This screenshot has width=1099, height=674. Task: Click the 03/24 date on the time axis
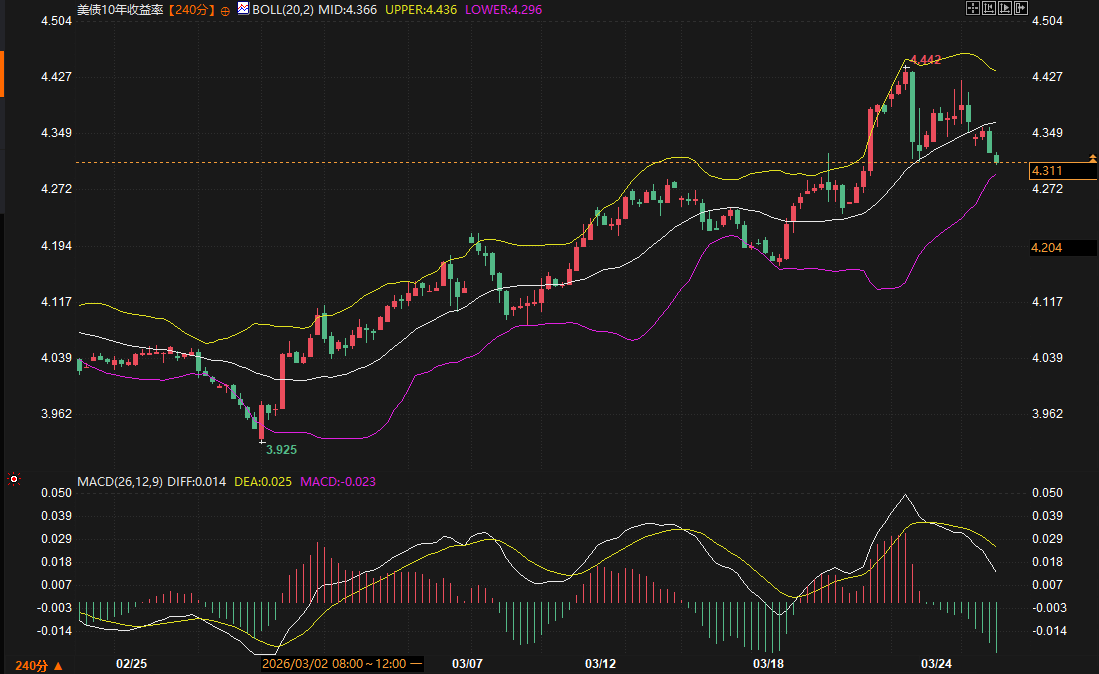click(x=936, y=663)
